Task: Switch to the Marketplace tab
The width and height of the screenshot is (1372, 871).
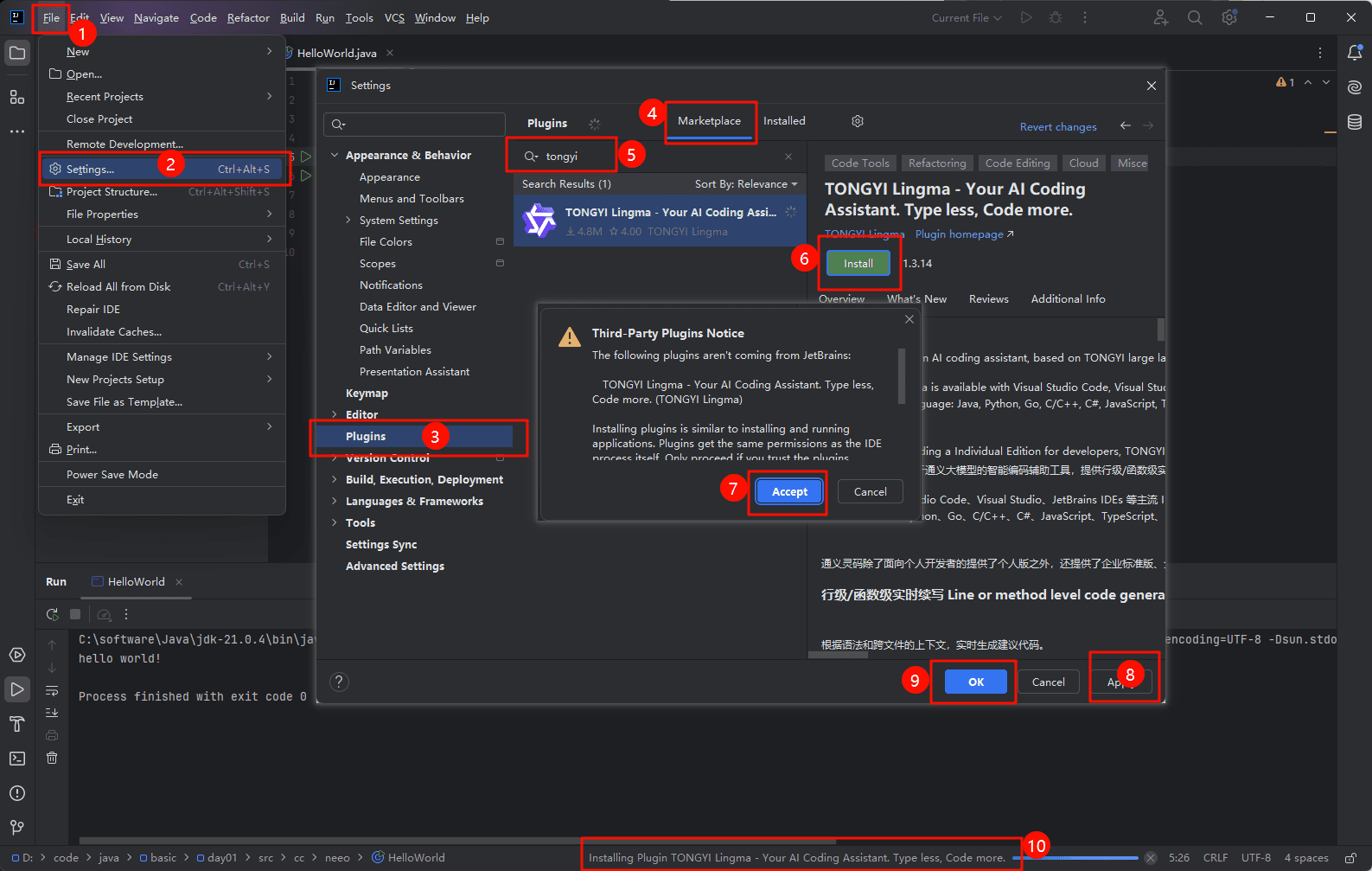Action: (x=709, y=121)
